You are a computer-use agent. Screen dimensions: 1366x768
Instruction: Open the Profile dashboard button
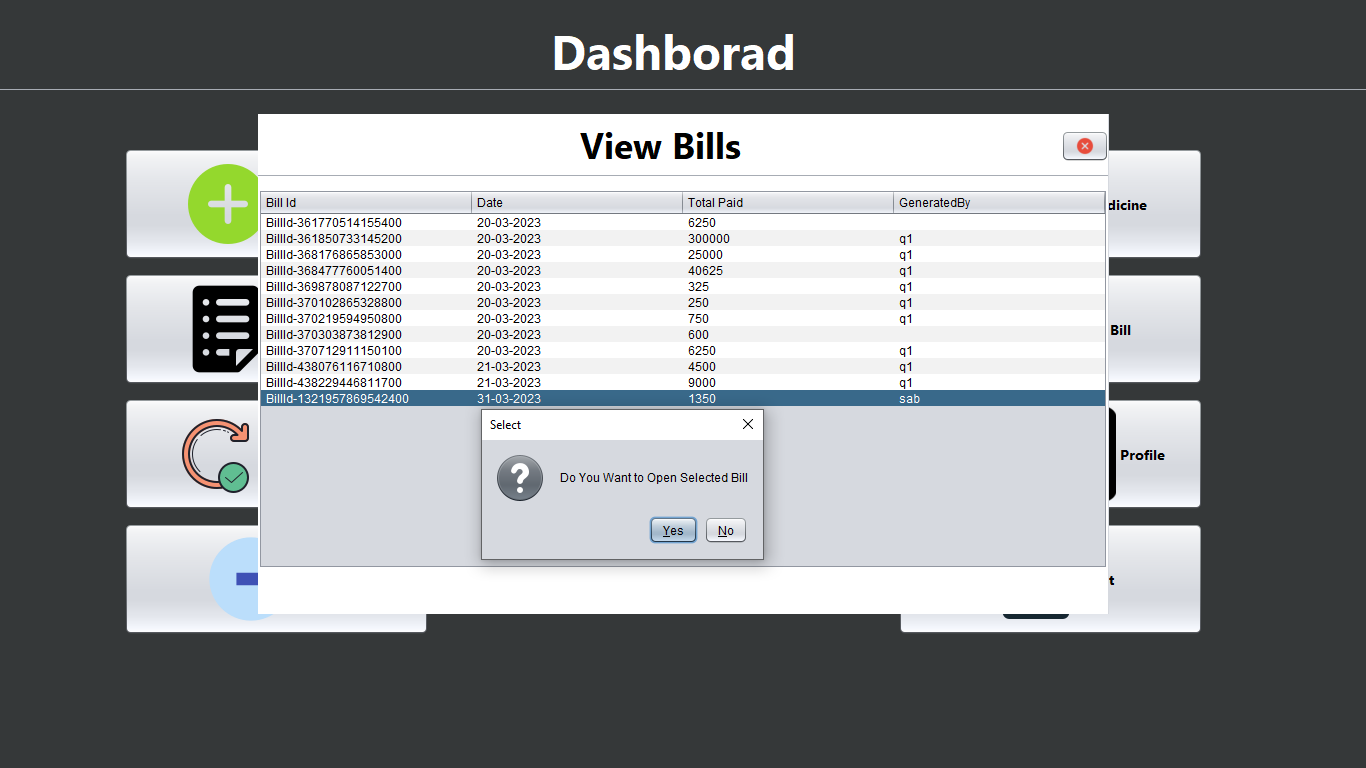[x=1154, y=454]
